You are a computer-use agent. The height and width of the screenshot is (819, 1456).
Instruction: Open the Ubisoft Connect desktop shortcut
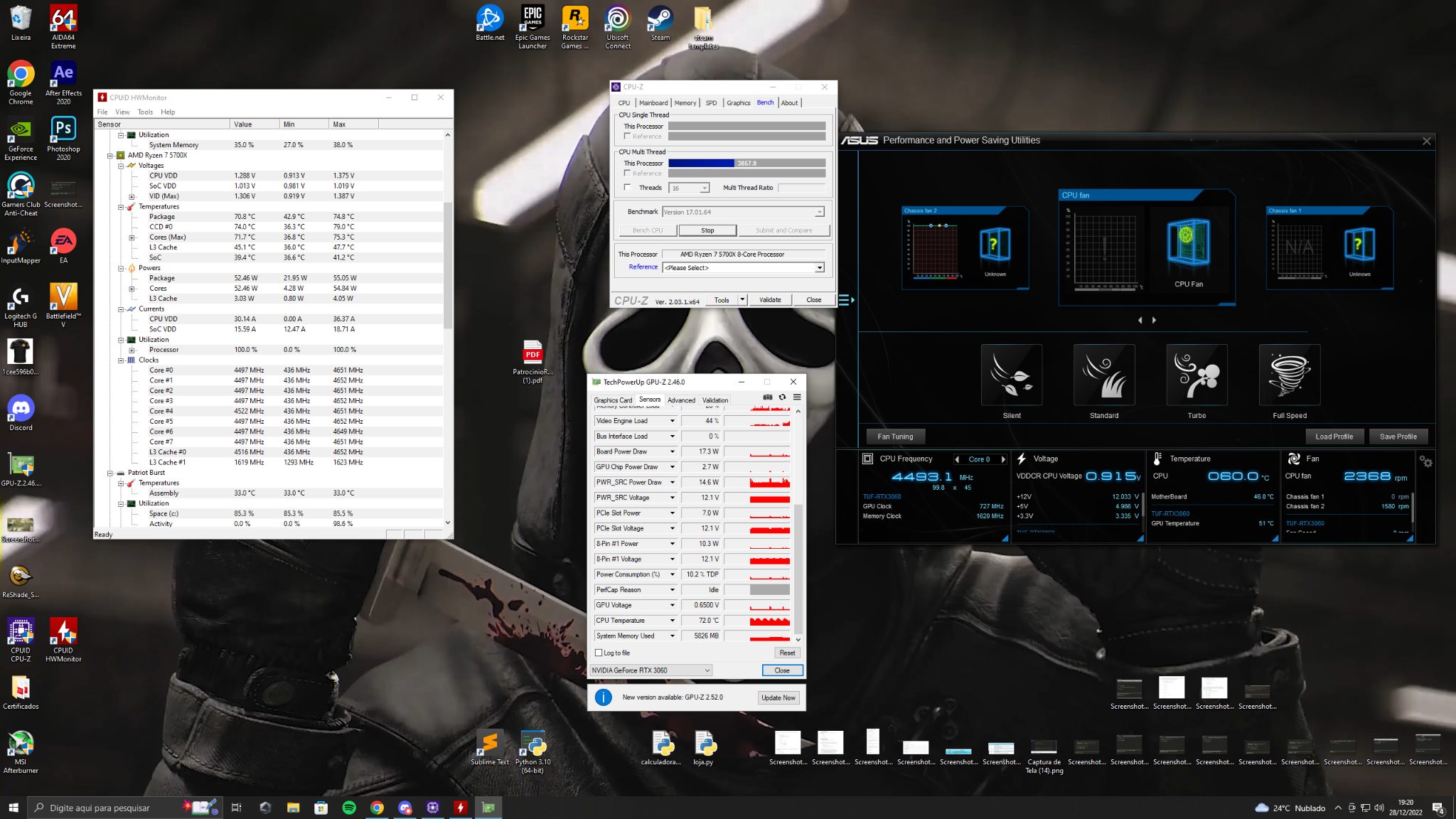(x=618, y=27)
